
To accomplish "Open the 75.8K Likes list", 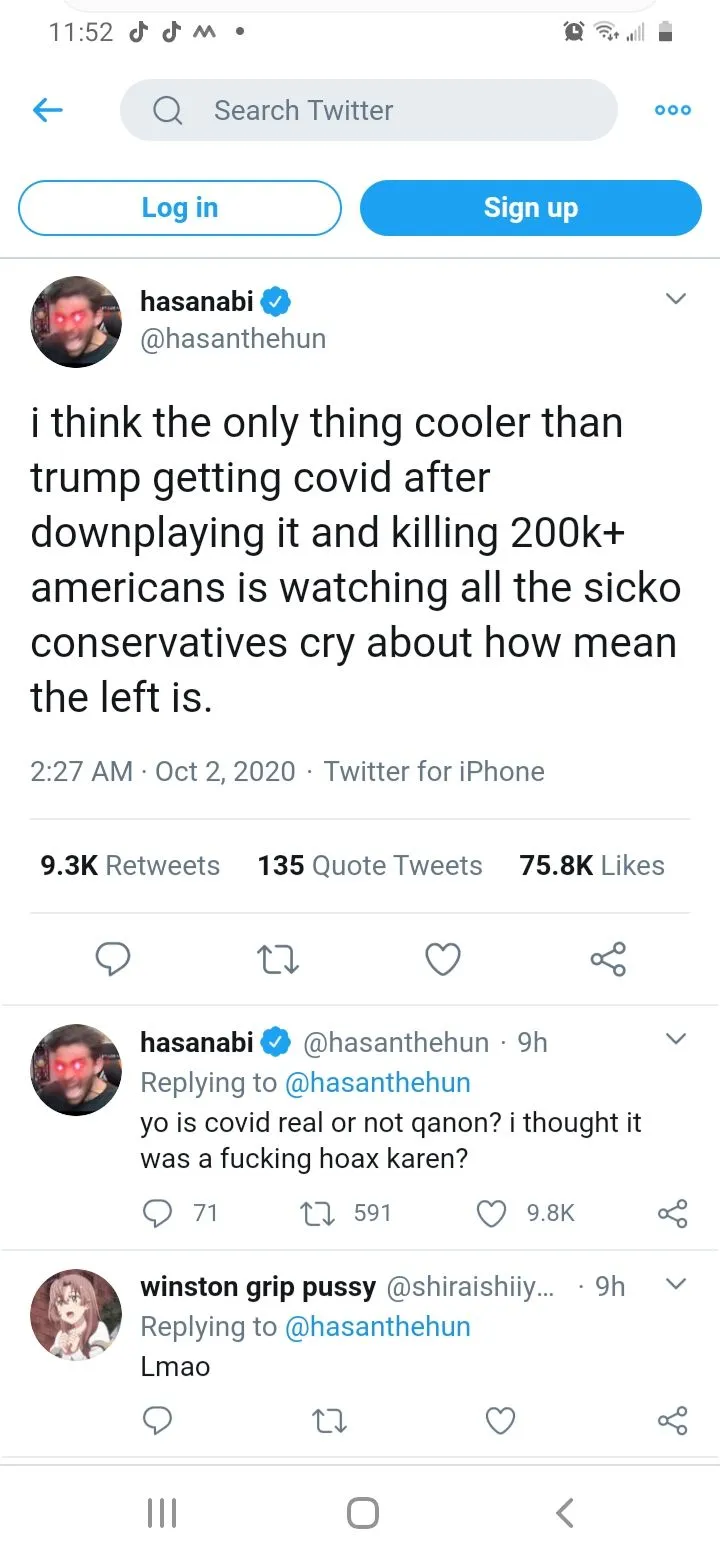I will (592, 865).
